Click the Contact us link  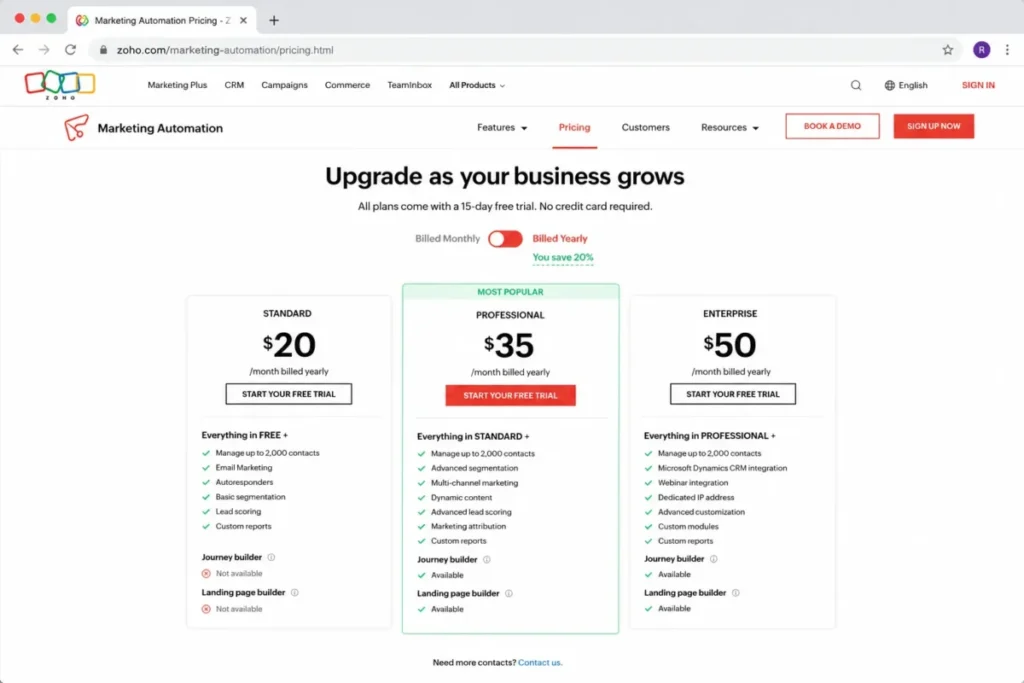[x=539, y=662]
